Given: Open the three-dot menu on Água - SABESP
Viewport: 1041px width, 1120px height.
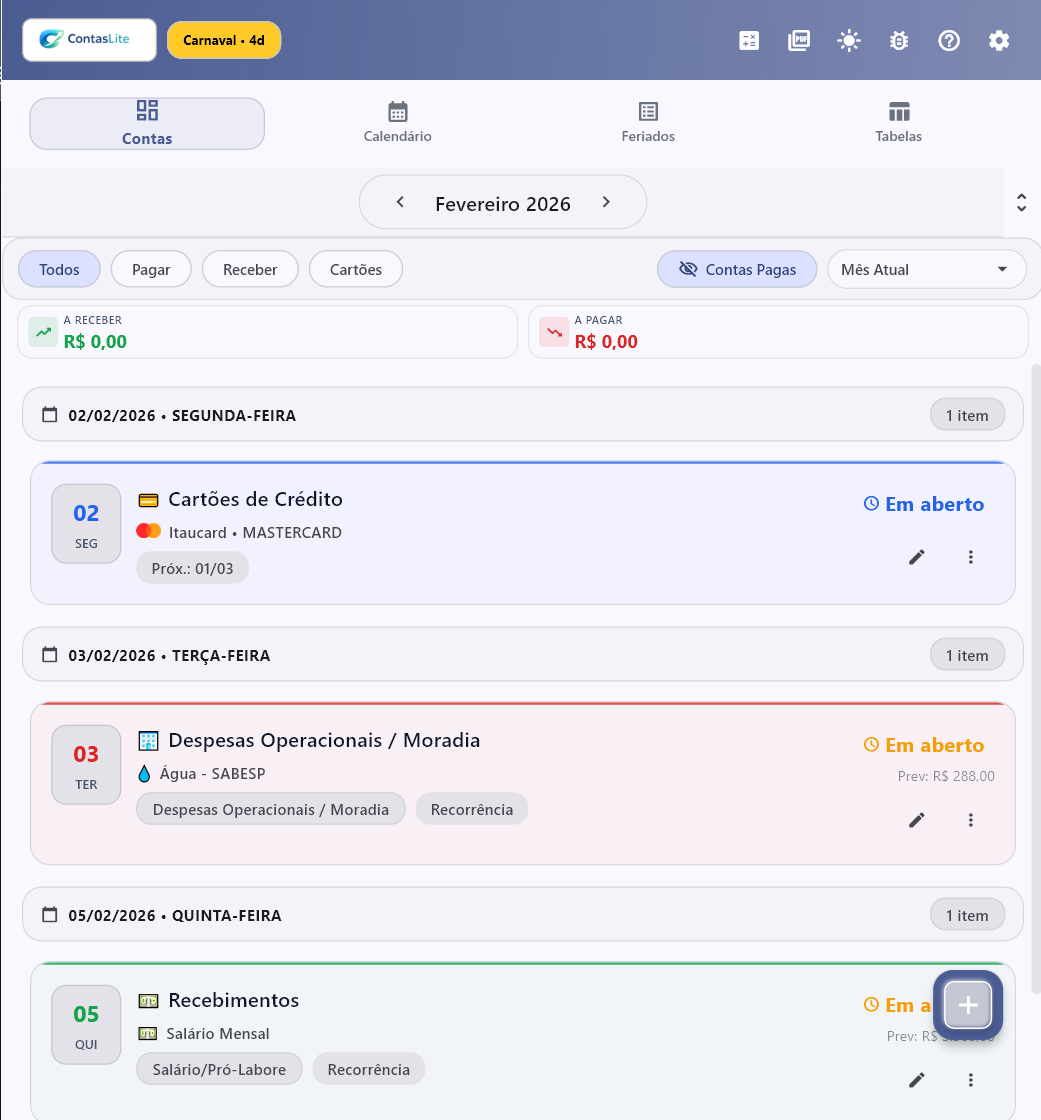Looking at the screenshot, I should click(971, 820).
